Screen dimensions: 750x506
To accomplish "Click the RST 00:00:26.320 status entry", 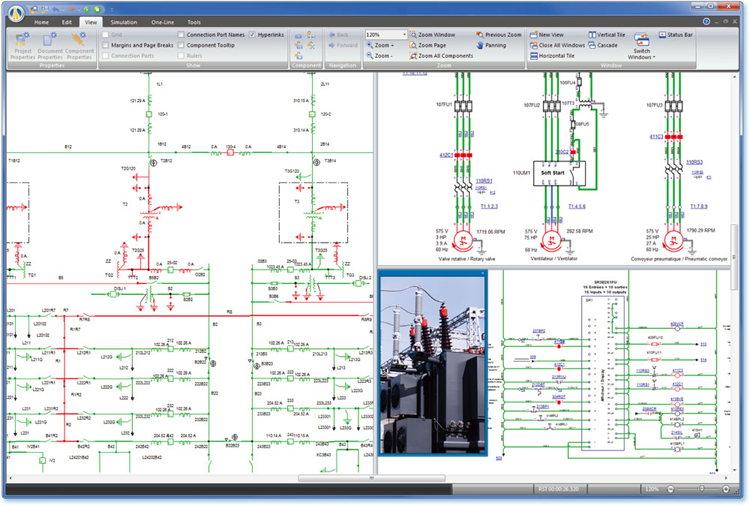I will tap(558, 489).
